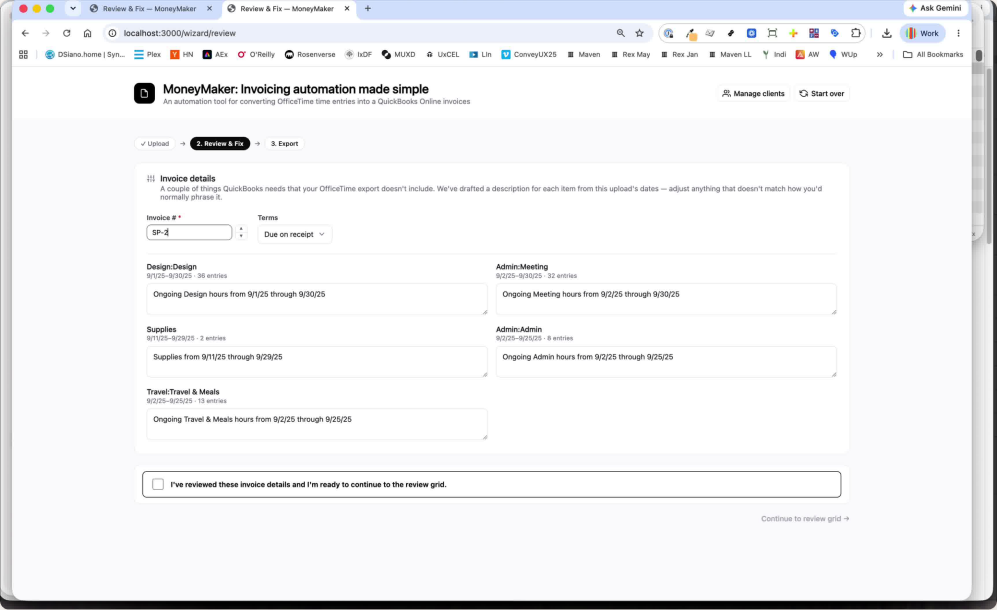Expand the tab search dropdown arrow
This screenshot has height=610, width=997.
pos(73,9)
